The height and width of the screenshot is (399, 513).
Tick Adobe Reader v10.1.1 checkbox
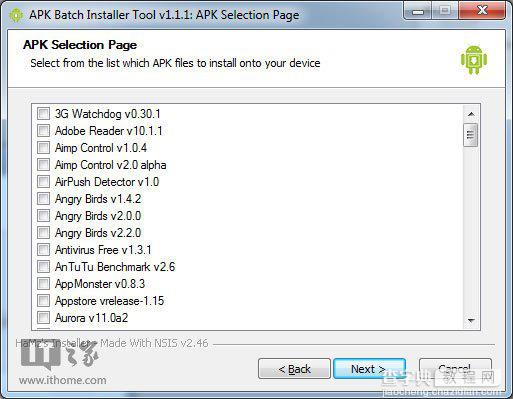point(43,130)
